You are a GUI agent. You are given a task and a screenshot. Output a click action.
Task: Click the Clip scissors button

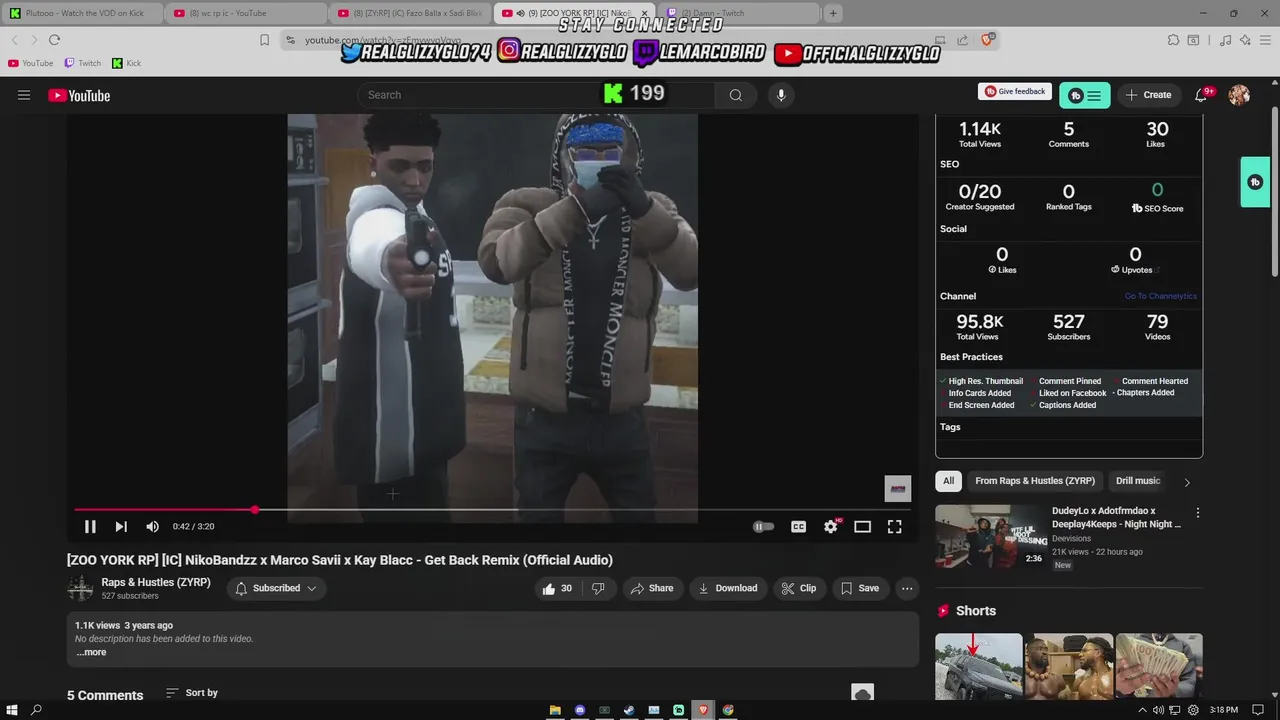pyautogui.click(x=799, y=588)
